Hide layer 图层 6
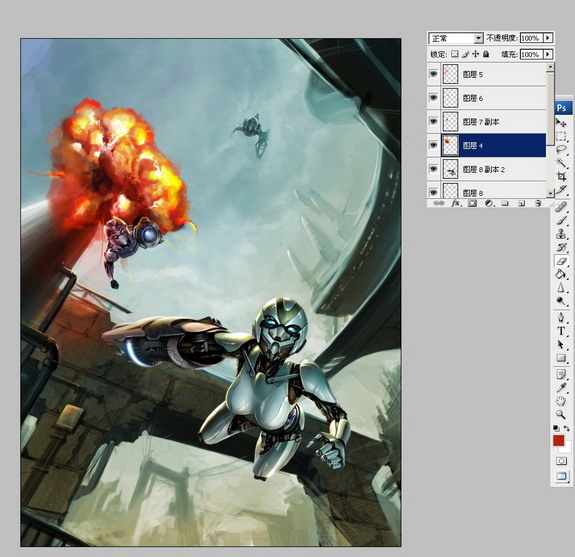The image size is (575, 557). tap(433, 98)
